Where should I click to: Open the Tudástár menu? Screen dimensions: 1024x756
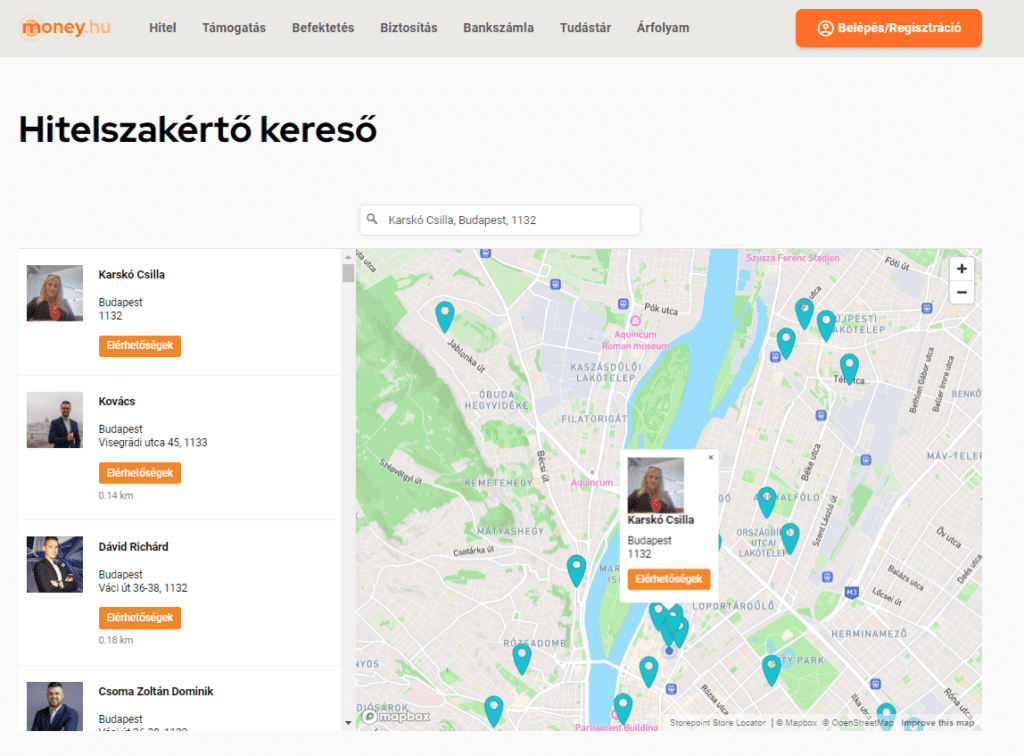tap(585, 27)
